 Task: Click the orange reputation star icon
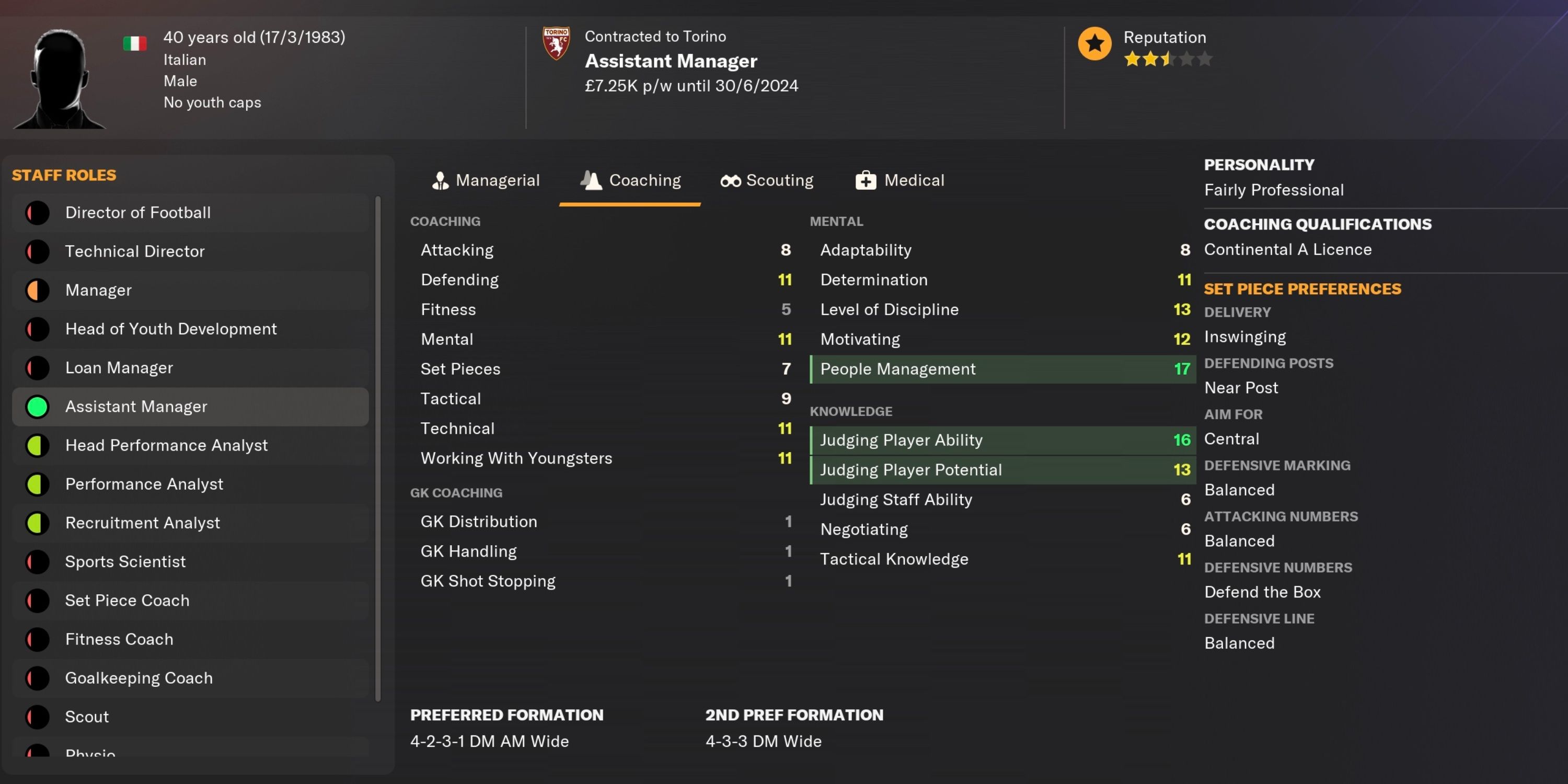tap(1094, 43)
